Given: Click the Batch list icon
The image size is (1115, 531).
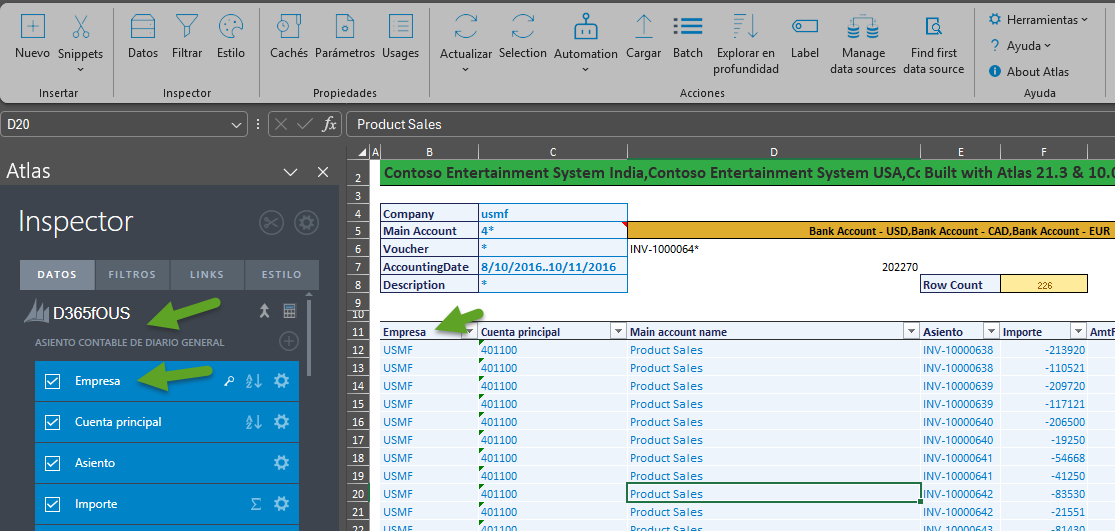Looking at the screenshot, I should tap(688, 27).
